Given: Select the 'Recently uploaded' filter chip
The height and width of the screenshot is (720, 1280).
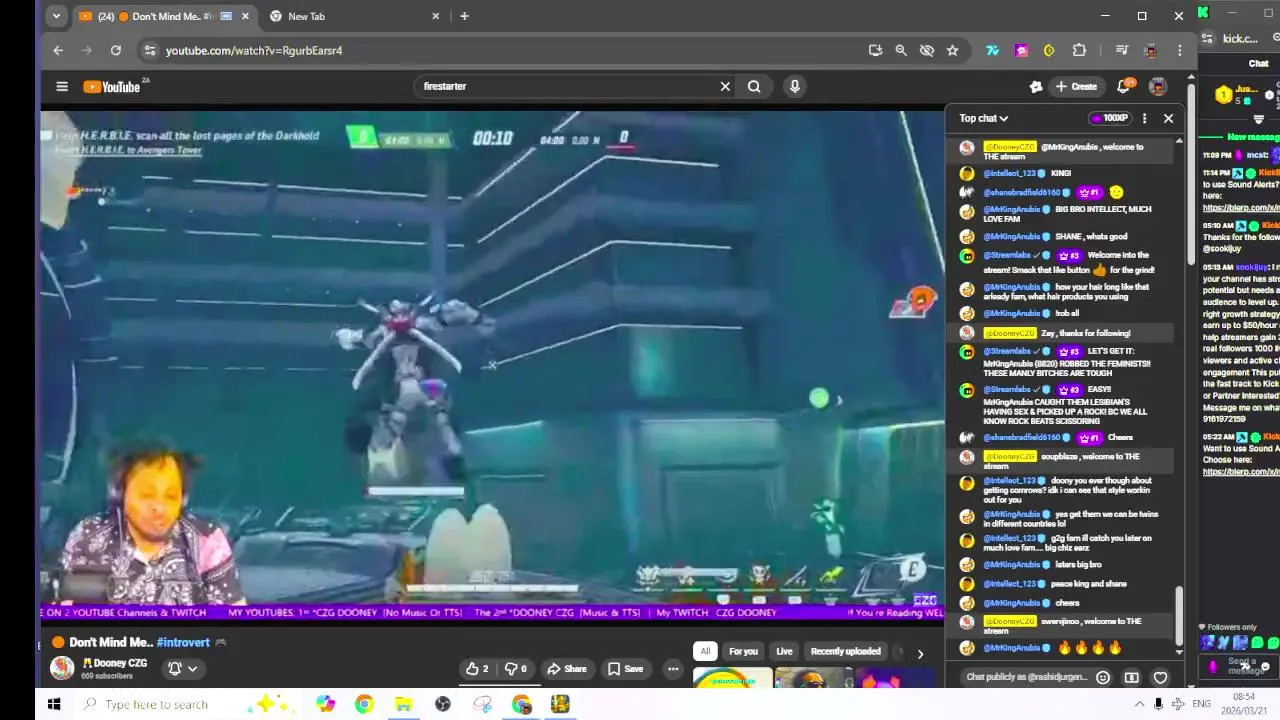Looking at the screenshot, I should tap(845, 651).
